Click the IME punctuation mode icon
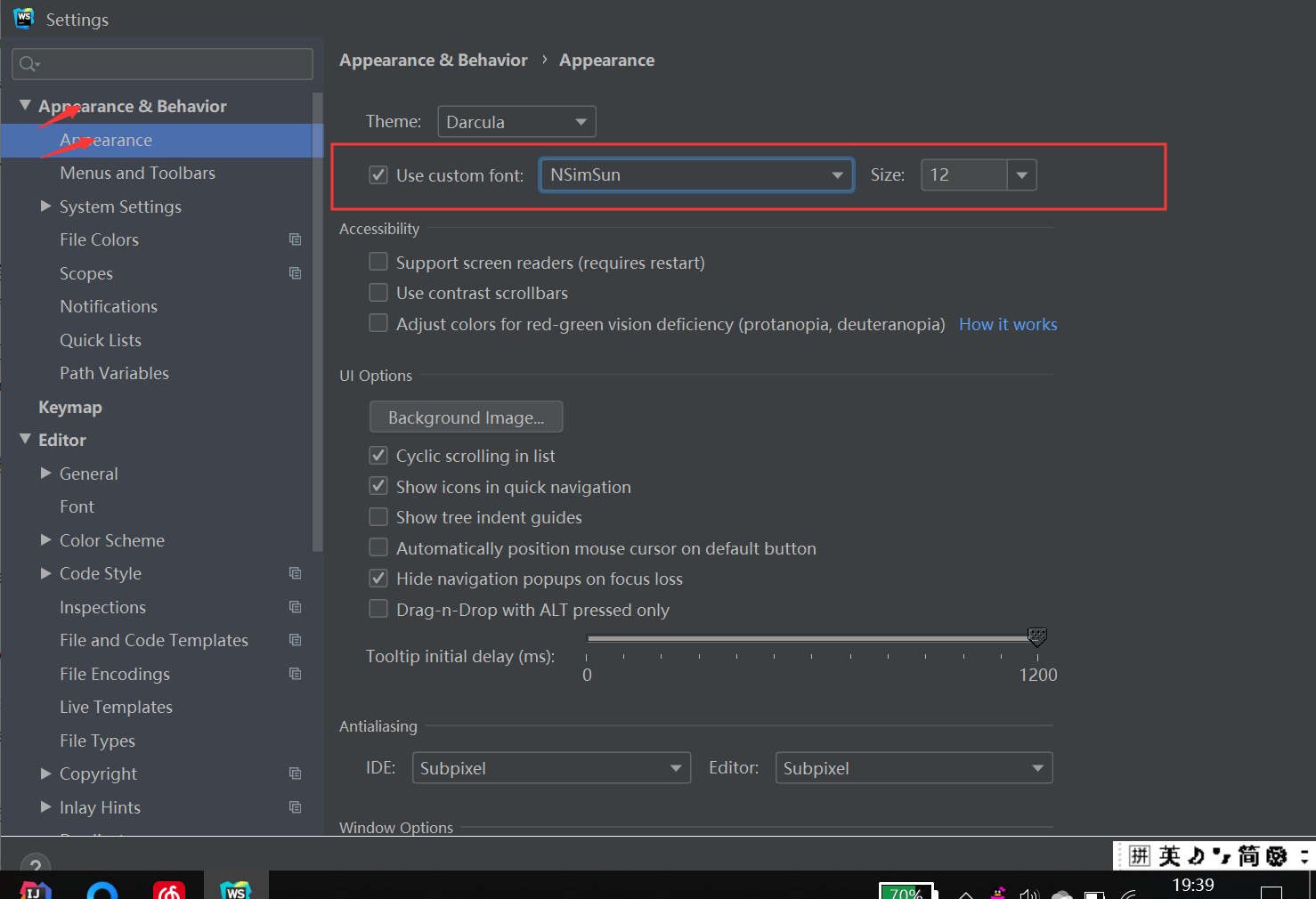 tap(1223, 857)
